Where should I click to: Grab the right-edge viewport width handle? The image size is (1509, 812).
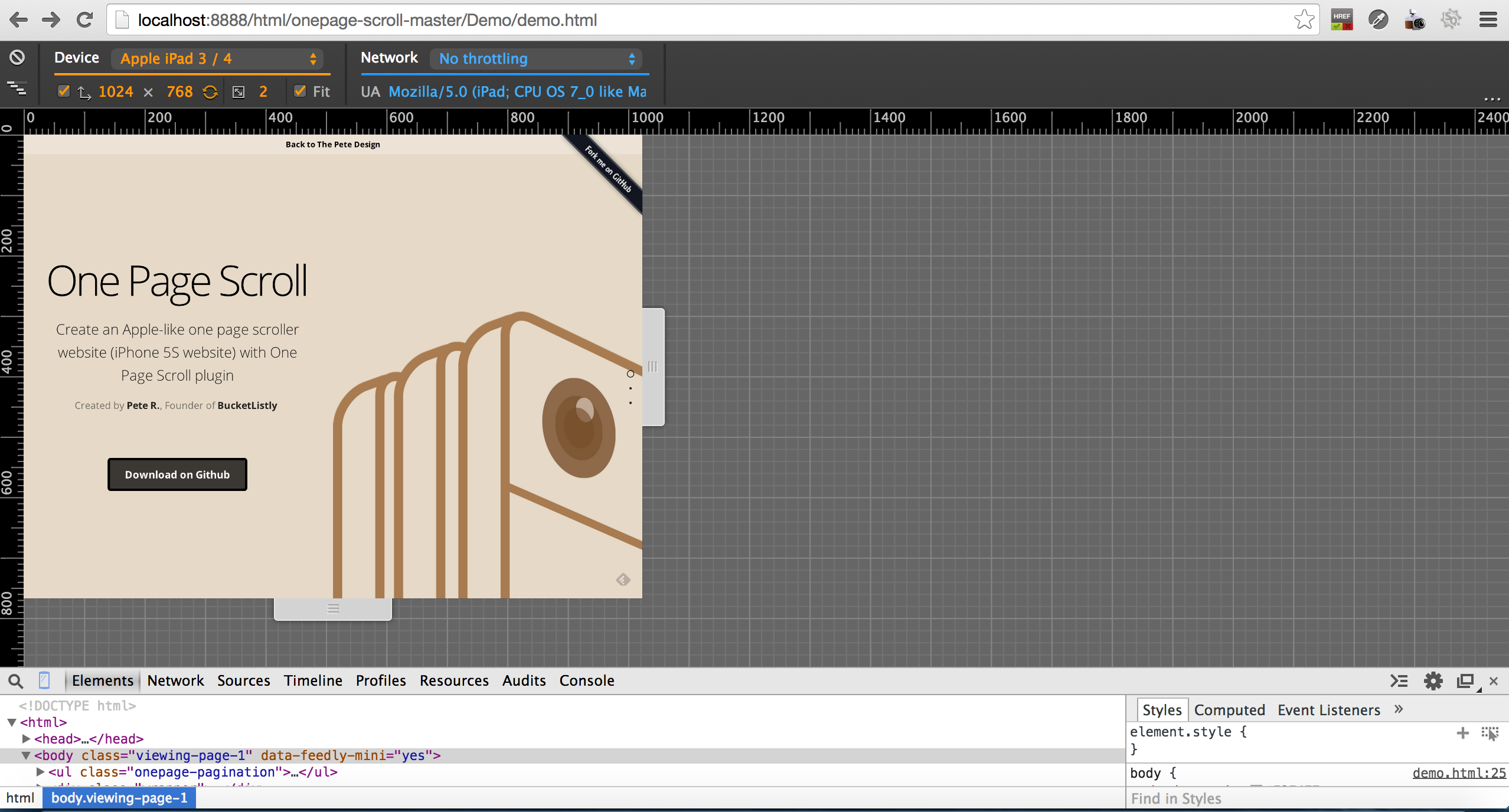click(653, 366)
